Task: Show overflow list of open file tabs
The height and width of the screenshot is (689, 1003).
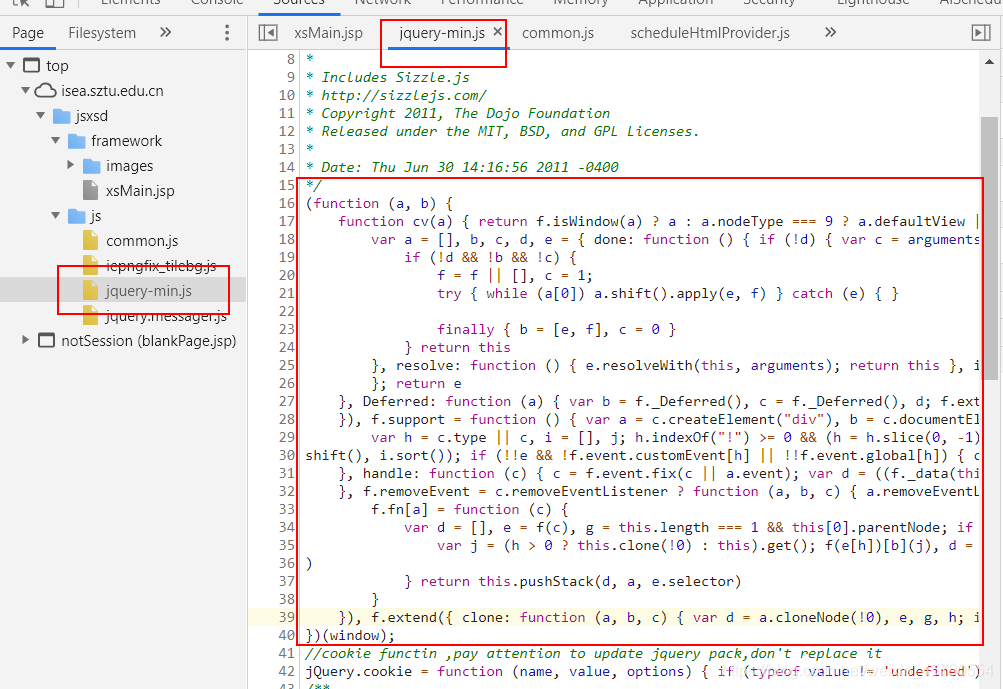Action: click(830, 33)
